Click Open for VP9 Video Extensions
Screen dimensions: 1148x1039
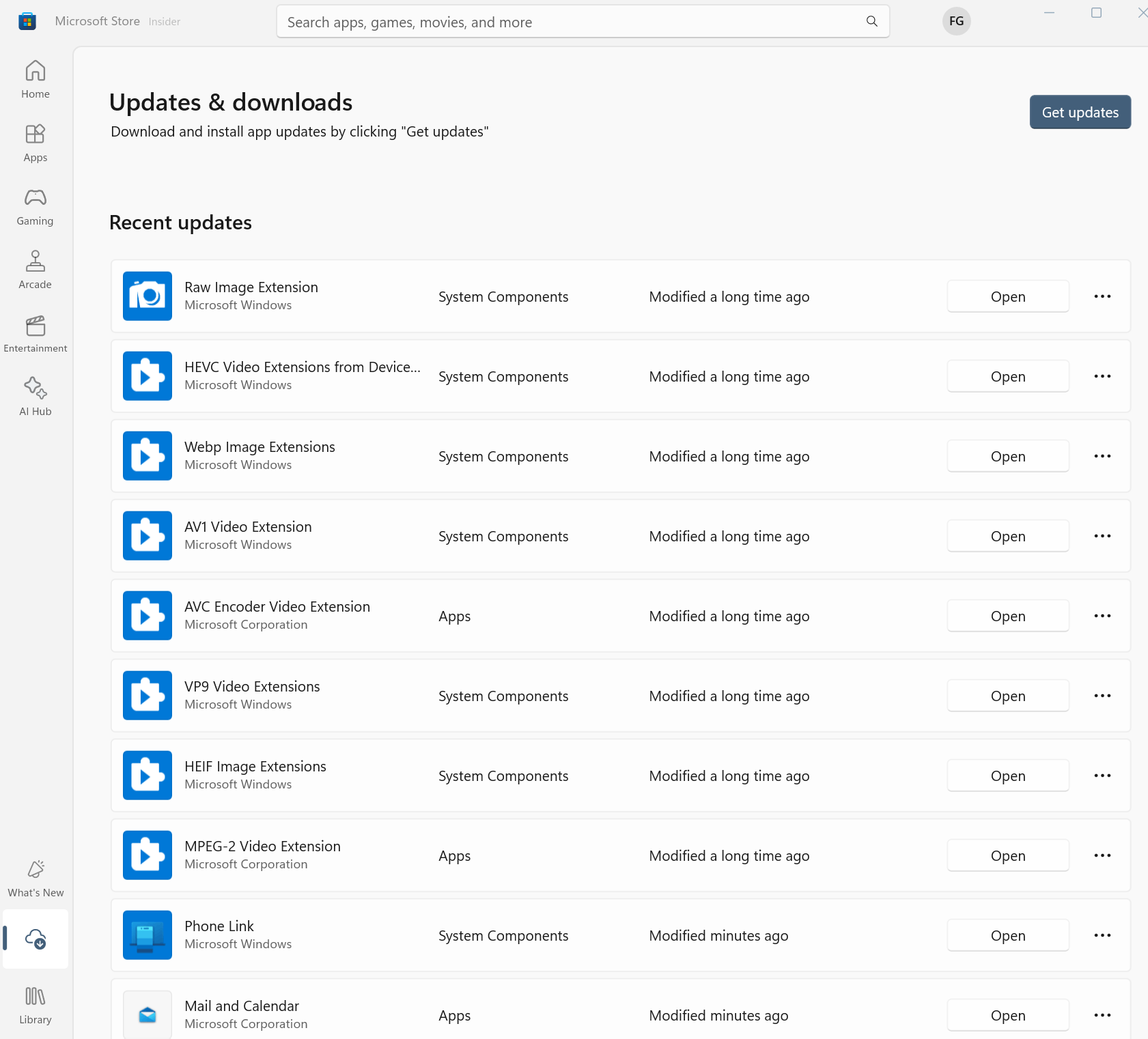click(x=1007, y=696)
